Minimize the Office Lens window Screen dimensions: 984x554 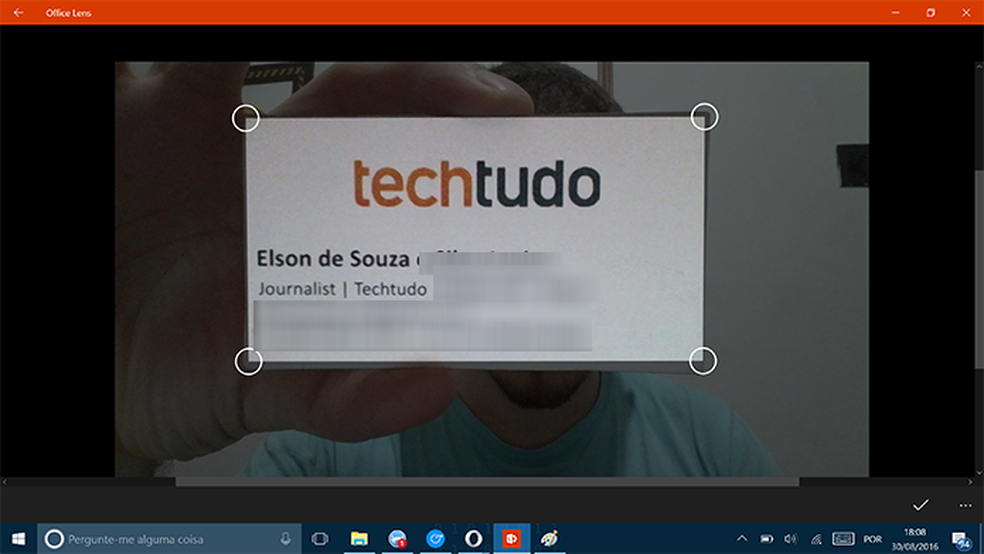pyautogui.click(x=896, y=13)
